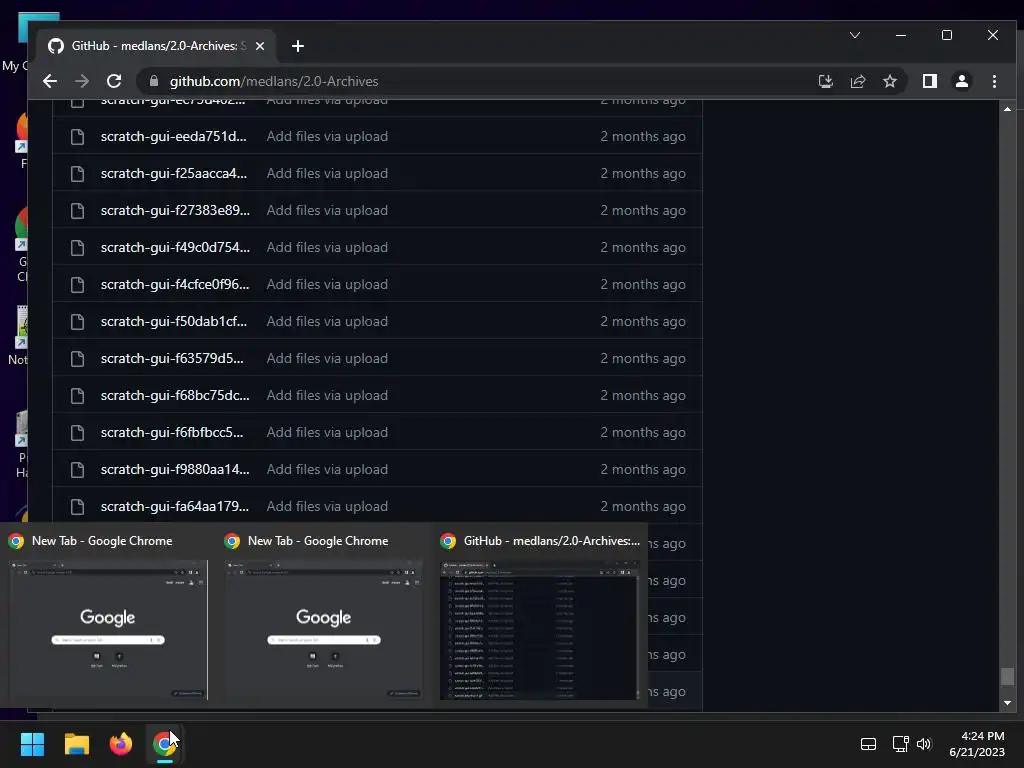
Task: Open file scratch-gui-f50dab1cf...
Action: click(x=174, y=321)
